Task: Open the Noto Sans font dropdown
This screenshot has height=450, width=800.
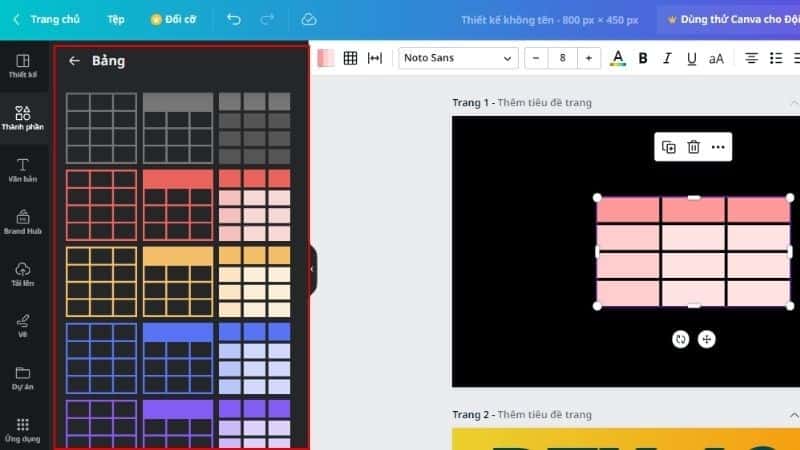Action: 458,58
